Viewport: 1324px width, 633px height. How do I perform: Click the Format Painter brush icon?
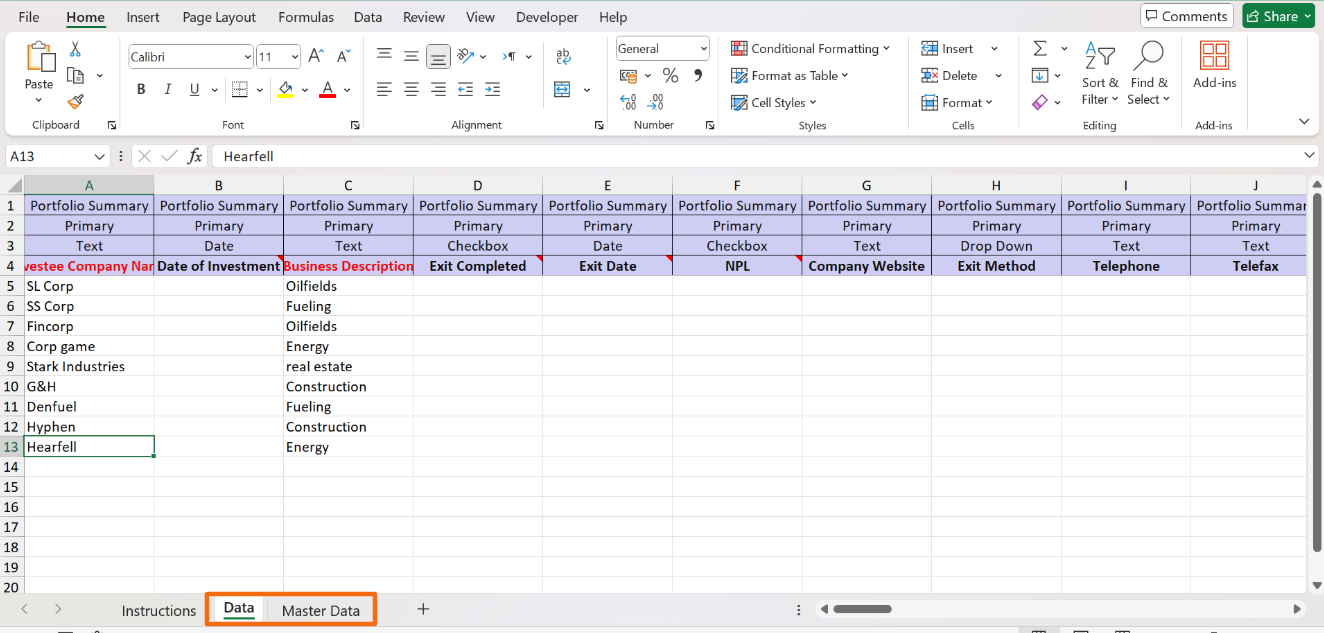pos(75,102)
